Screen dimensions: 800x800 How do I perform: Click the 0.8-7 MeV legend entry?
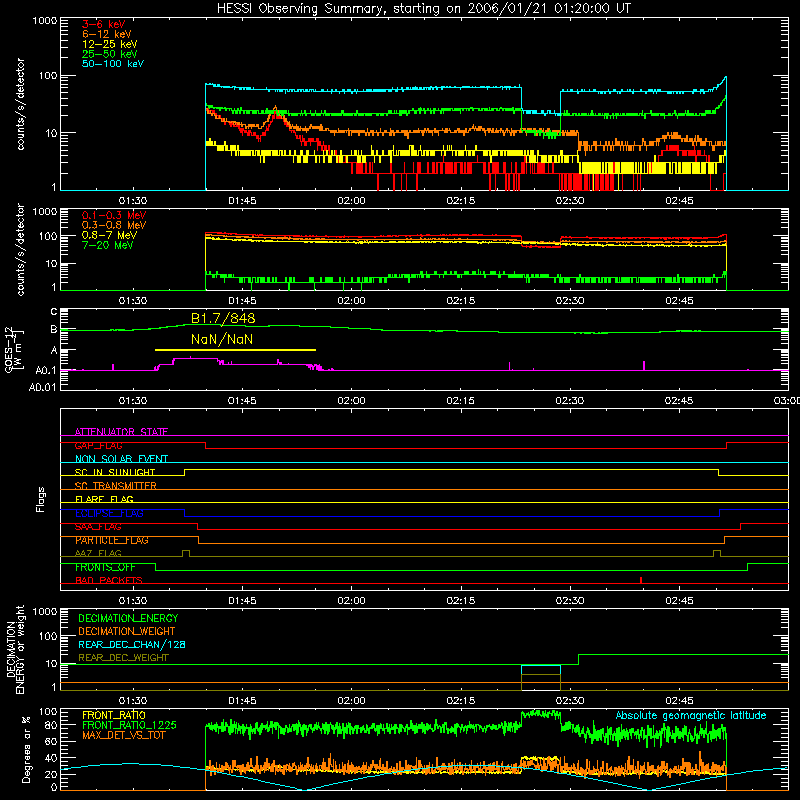pos(109,235)
